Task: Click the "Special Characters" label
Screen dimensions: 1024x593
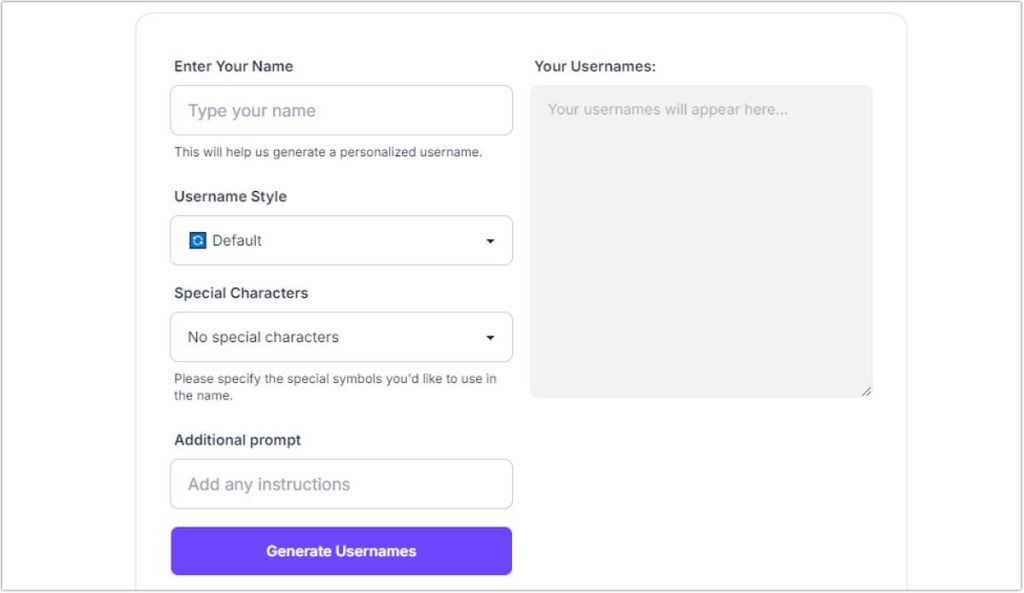Action: pos(241,293)
